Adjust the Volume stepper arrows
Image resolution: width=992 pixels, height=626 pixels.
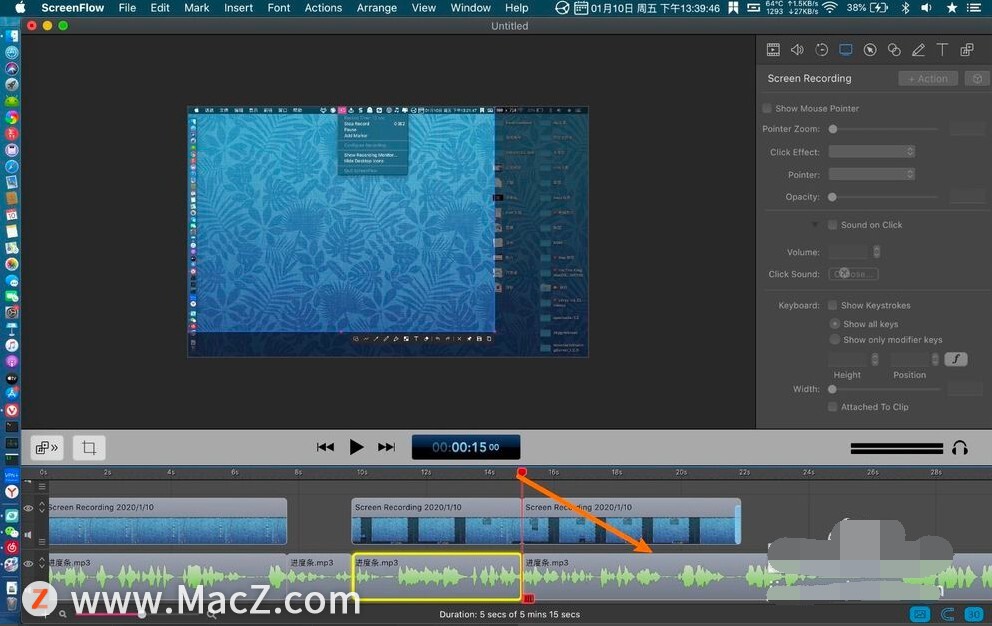pyautogui.click(x=876, y=252)
